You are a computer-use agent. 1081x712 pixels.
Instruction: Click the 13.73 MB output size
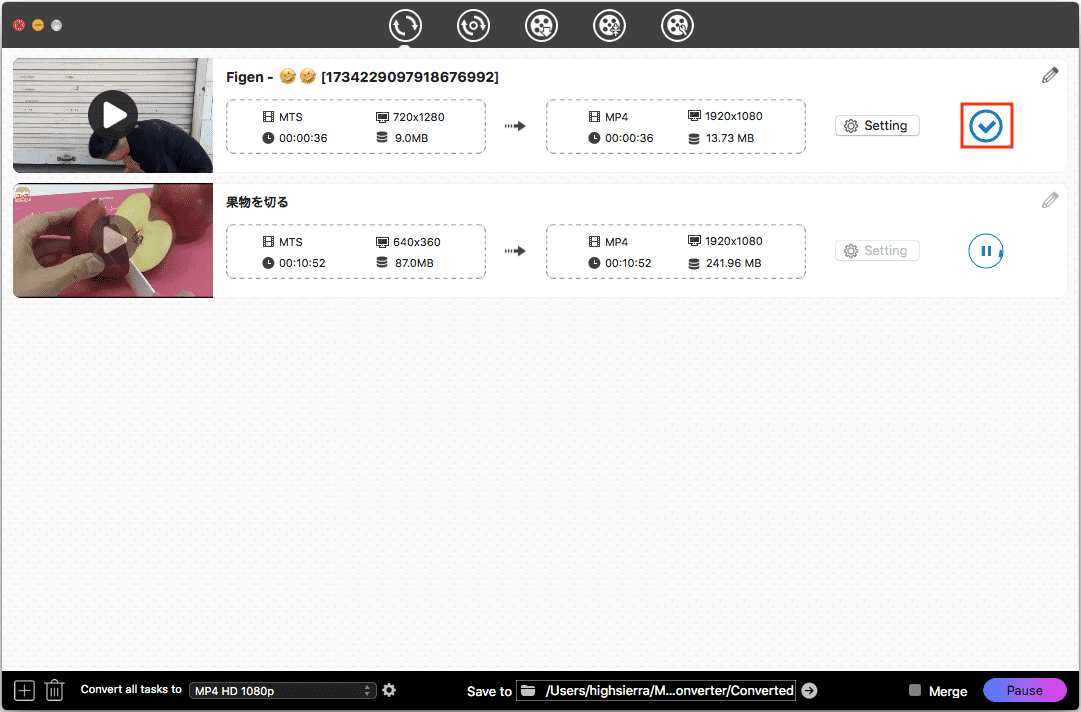730,138
